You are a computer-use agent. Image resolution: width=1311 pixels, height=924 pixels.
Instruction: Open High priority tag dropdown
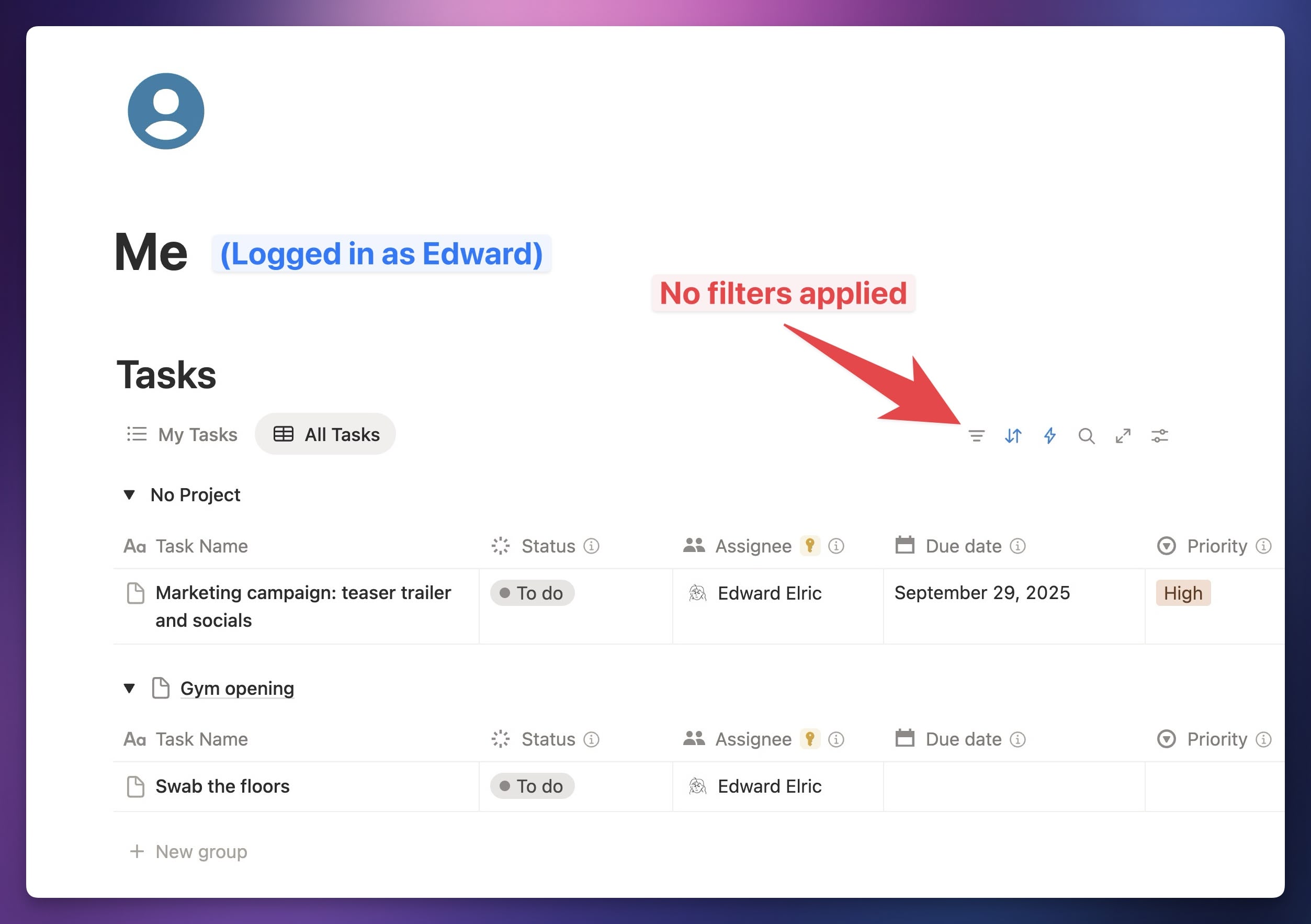pyautogui.click(x=1182, y=593)
